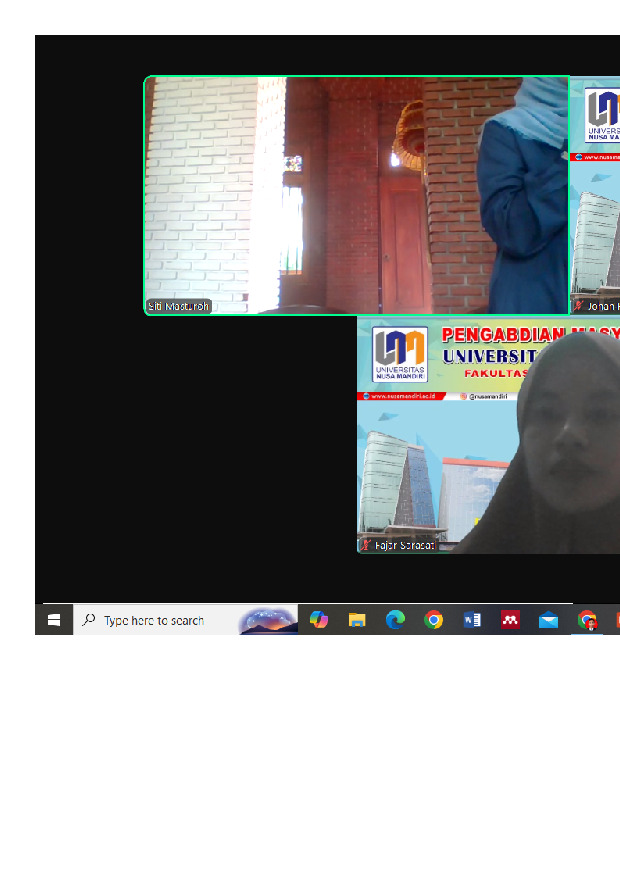Select Siti Masturoh's video tile
The height and width of the screenshot is (877, 620).
click(357, 195)
